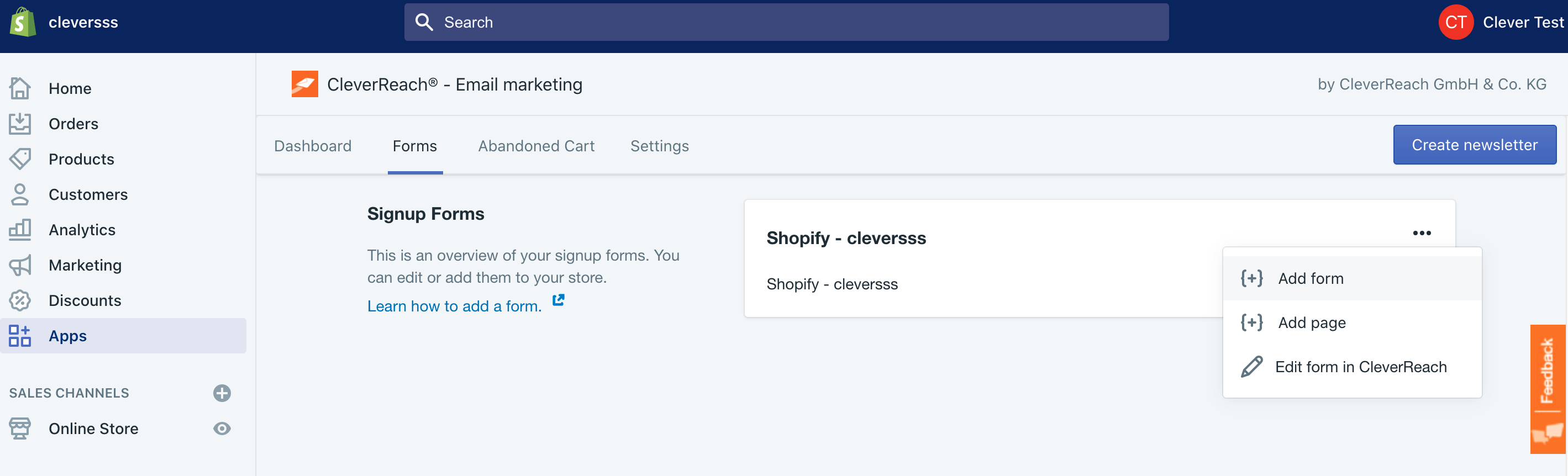Switch to the Settings tab

click(659, 146)
